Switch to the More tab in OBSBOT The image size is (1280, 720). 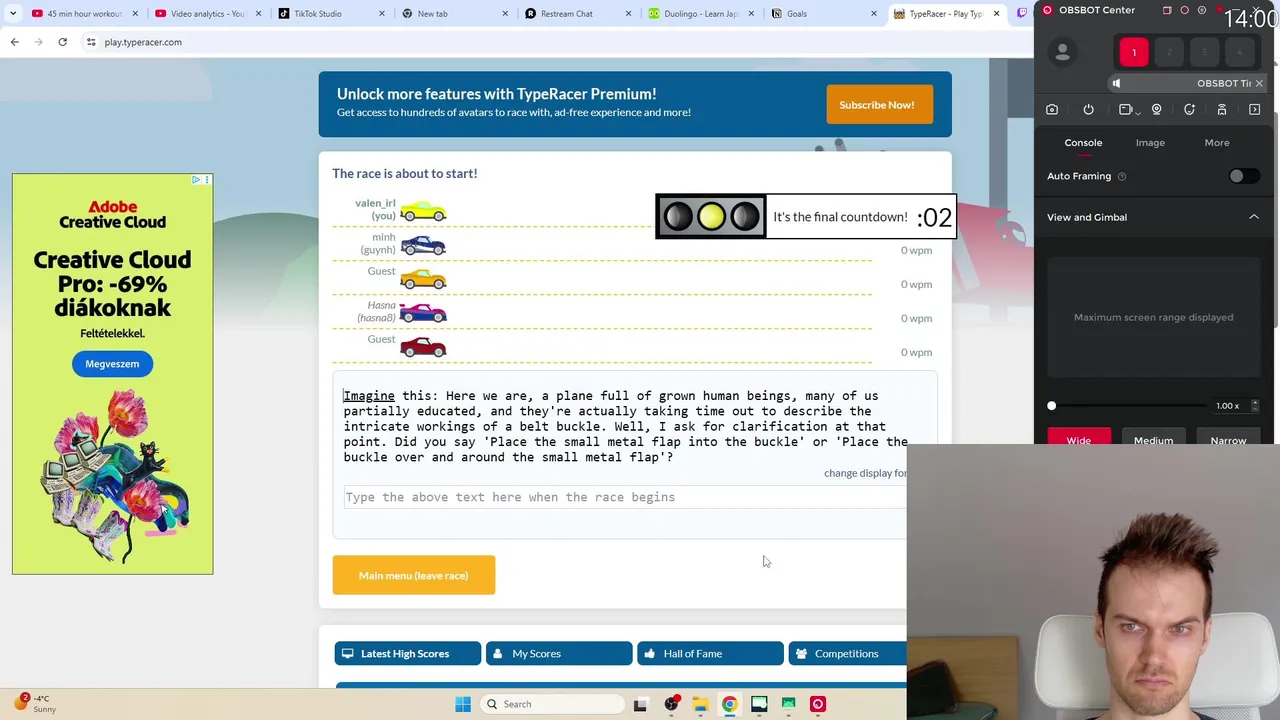[x=1217, y=143]
